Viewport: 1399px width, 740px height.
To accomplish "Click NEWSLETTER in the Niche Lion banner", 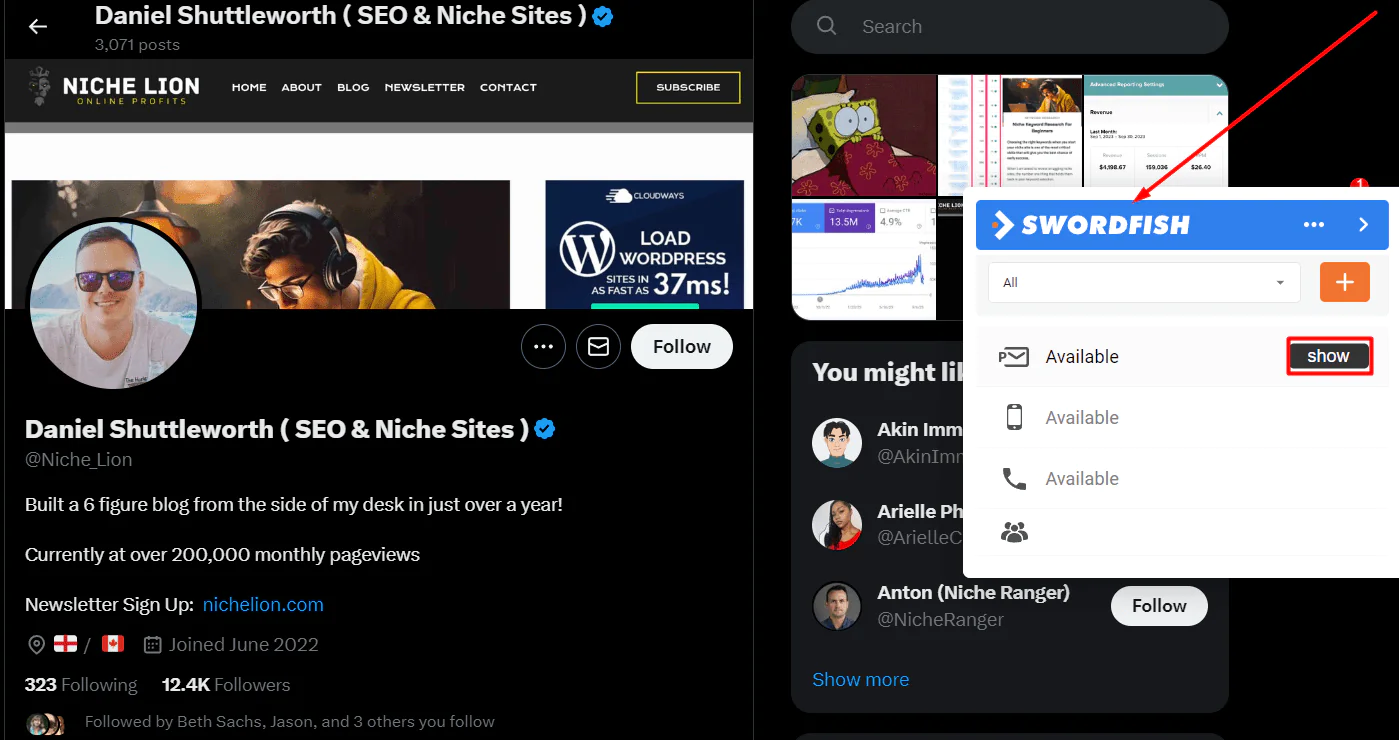I will 424,87.
